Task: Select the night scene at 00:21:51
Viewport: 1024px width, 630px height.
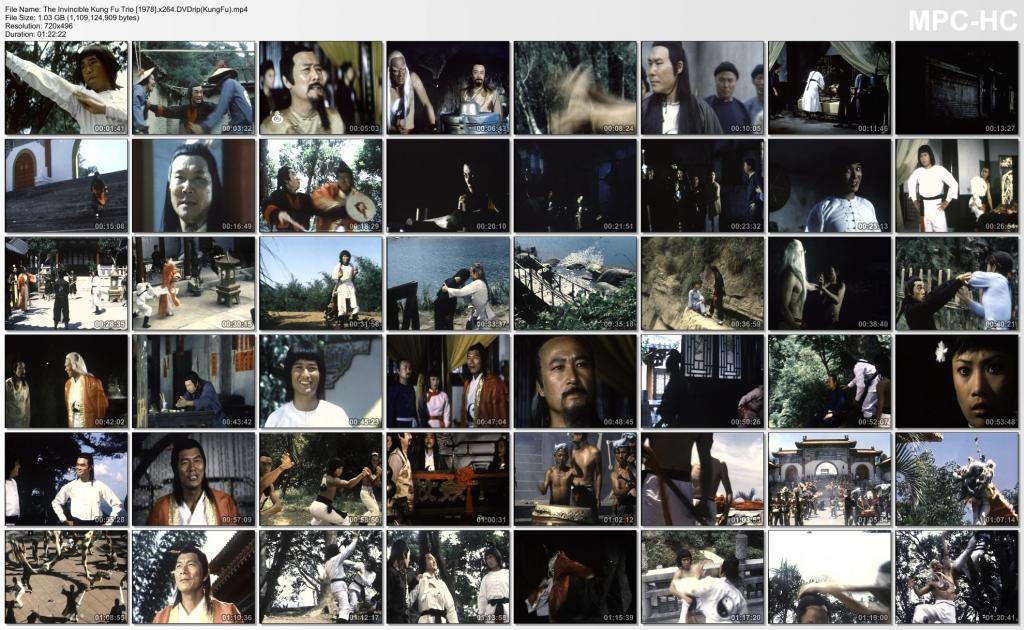Action: (x=575, y=185)
